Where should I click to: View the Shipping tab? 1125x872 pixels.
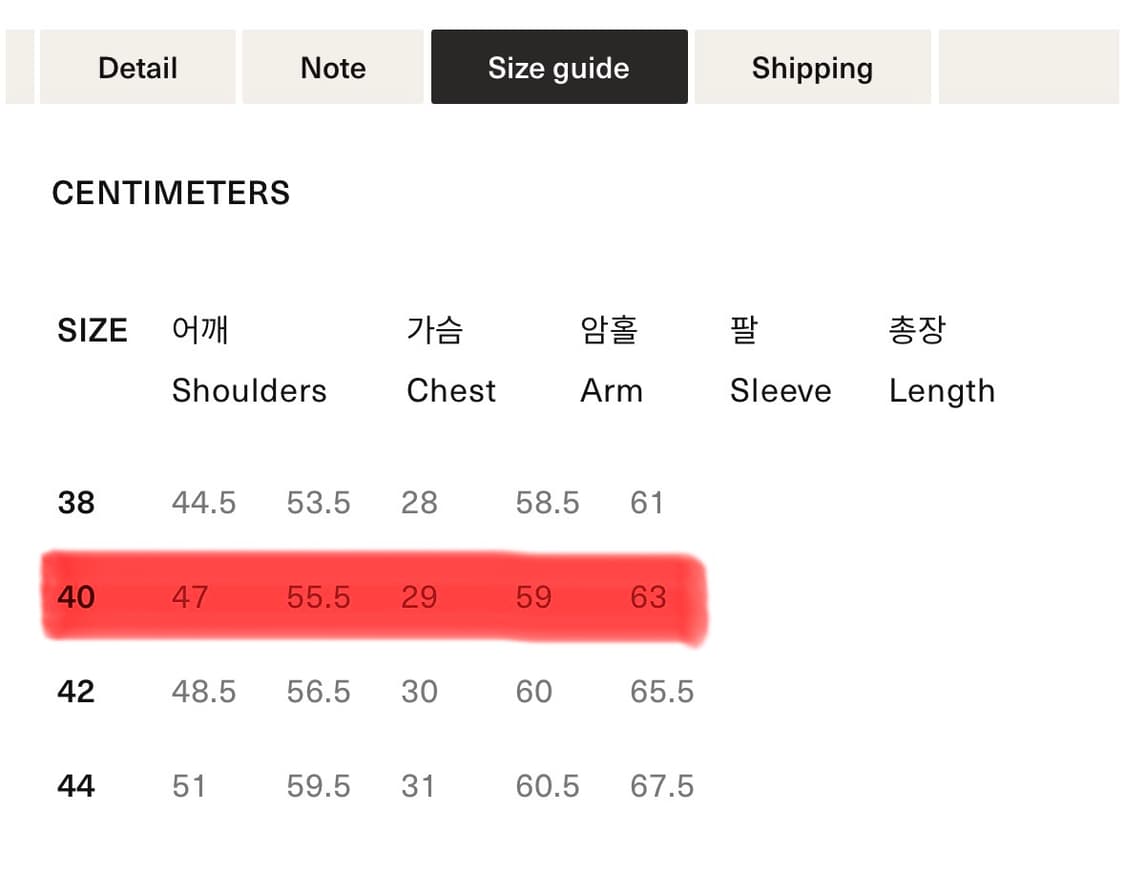tap(812, 67)
